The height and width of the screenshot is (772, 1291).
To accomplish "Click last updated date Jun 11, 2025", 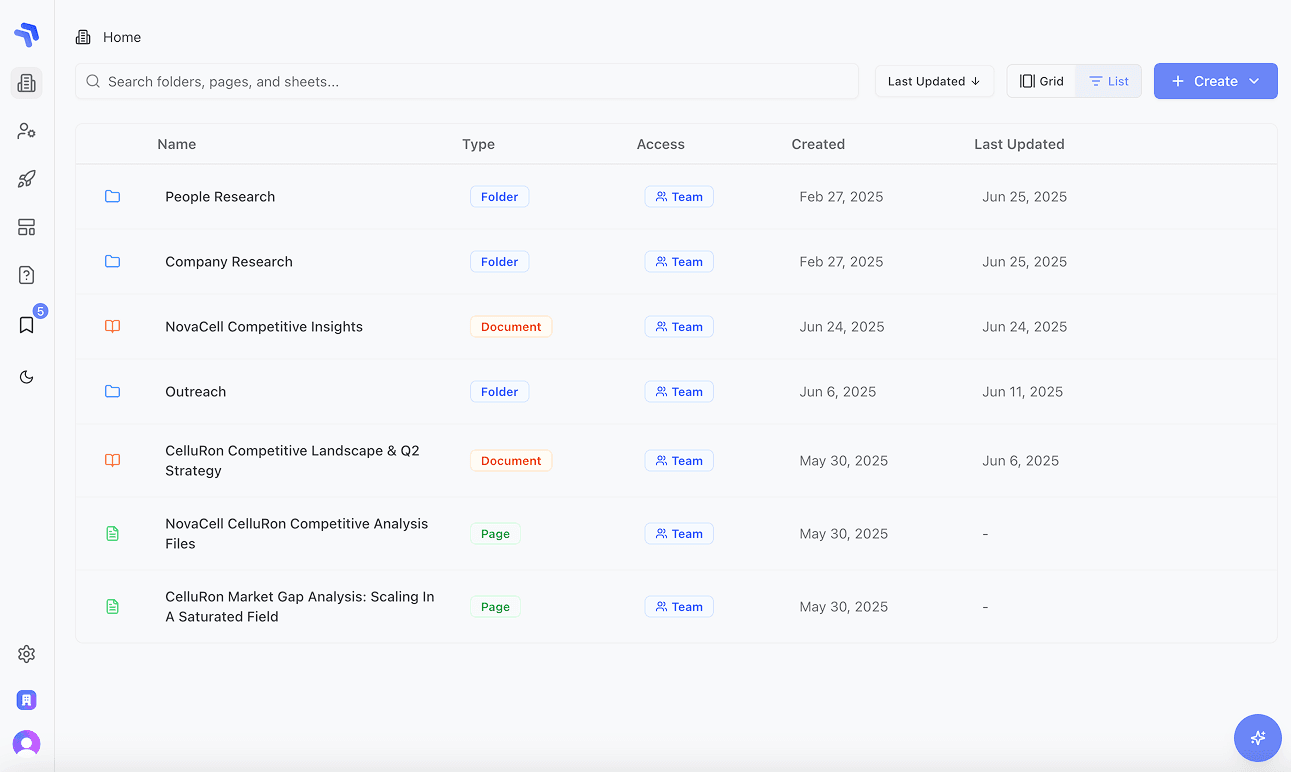I will (x=1022, y=392).
